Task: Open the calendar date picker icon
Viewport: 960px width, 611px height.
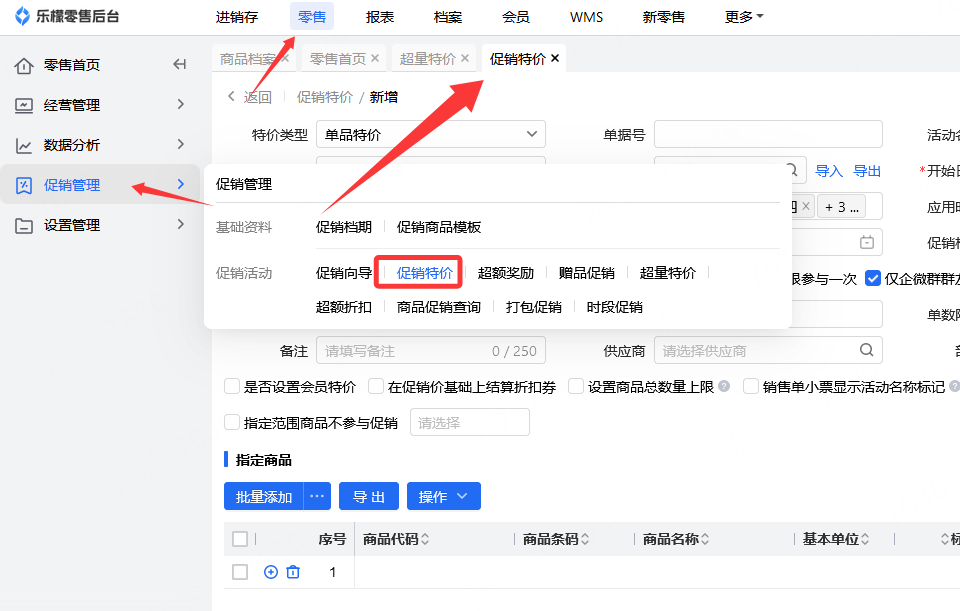Action: [867, 242]
